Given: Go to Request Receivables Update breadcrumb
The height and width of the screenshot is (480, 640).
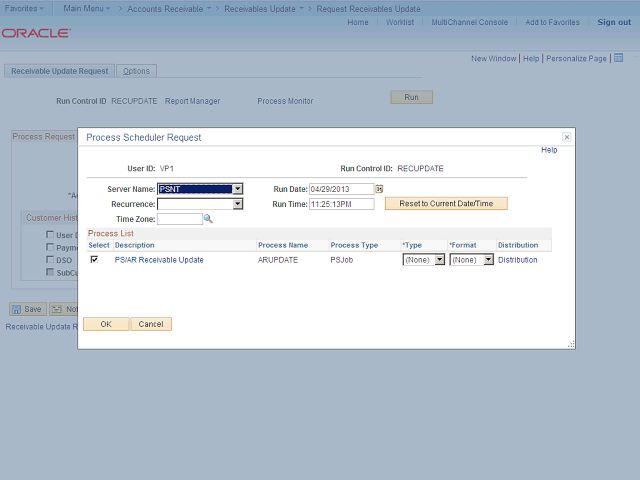Looking at the screenshot, I should click(x=368, y=9).
